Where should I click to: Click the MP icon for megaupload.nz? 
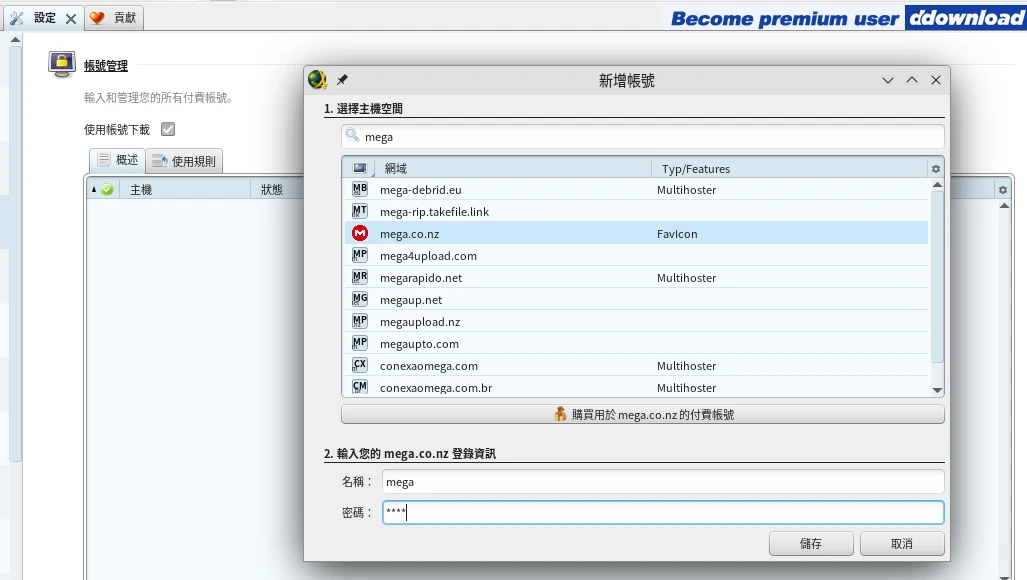click(x=360, y=321)
